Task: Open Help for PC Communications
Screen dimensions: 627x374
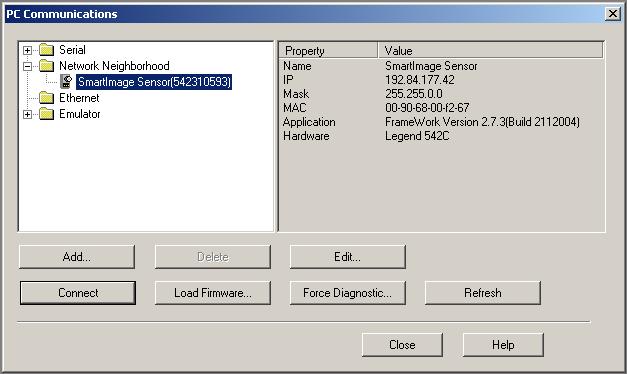Action: [x=503, y=345]
